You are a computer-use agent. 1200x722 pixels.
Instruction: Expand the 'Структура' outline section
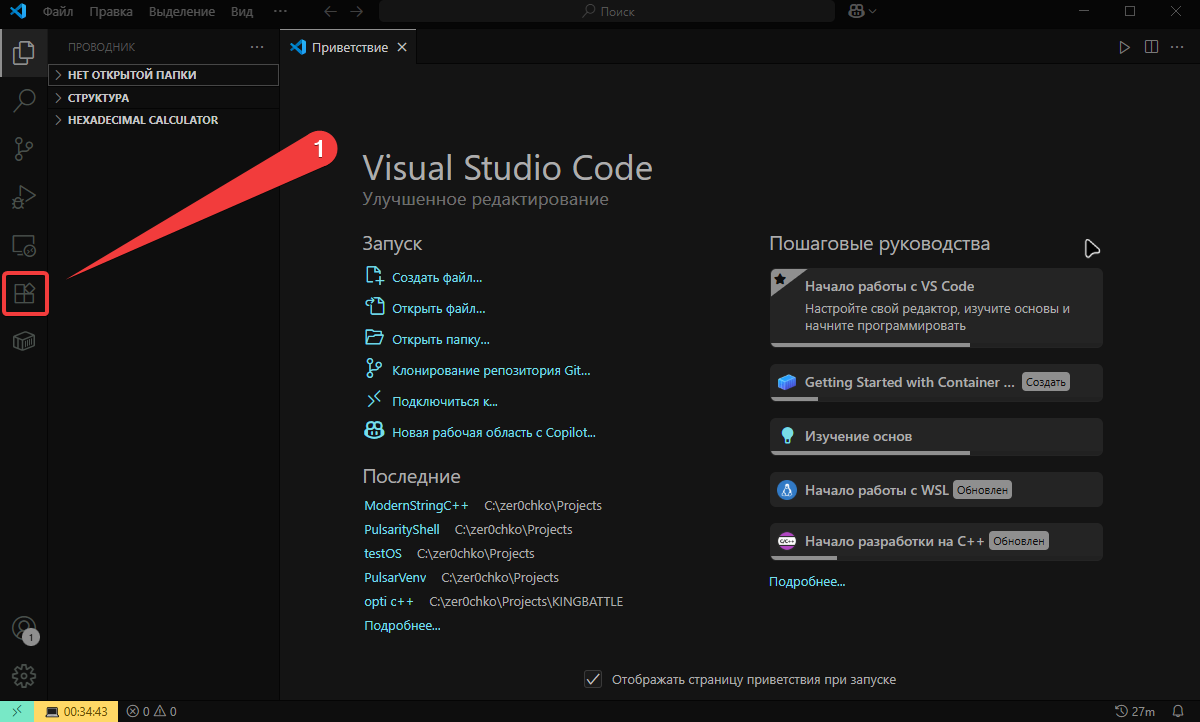98,98
